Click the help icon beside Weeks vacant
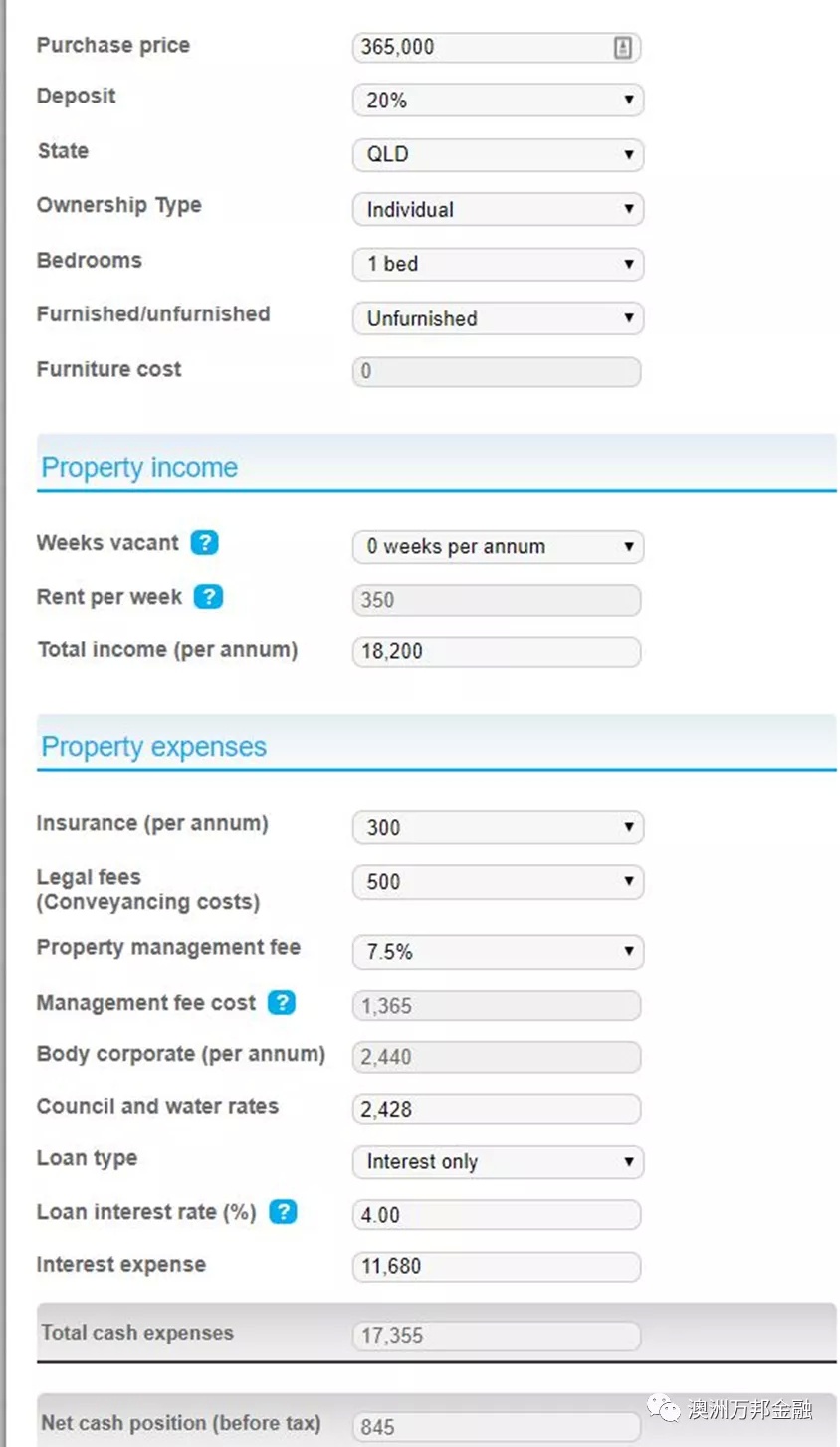 tap(204, 543)
